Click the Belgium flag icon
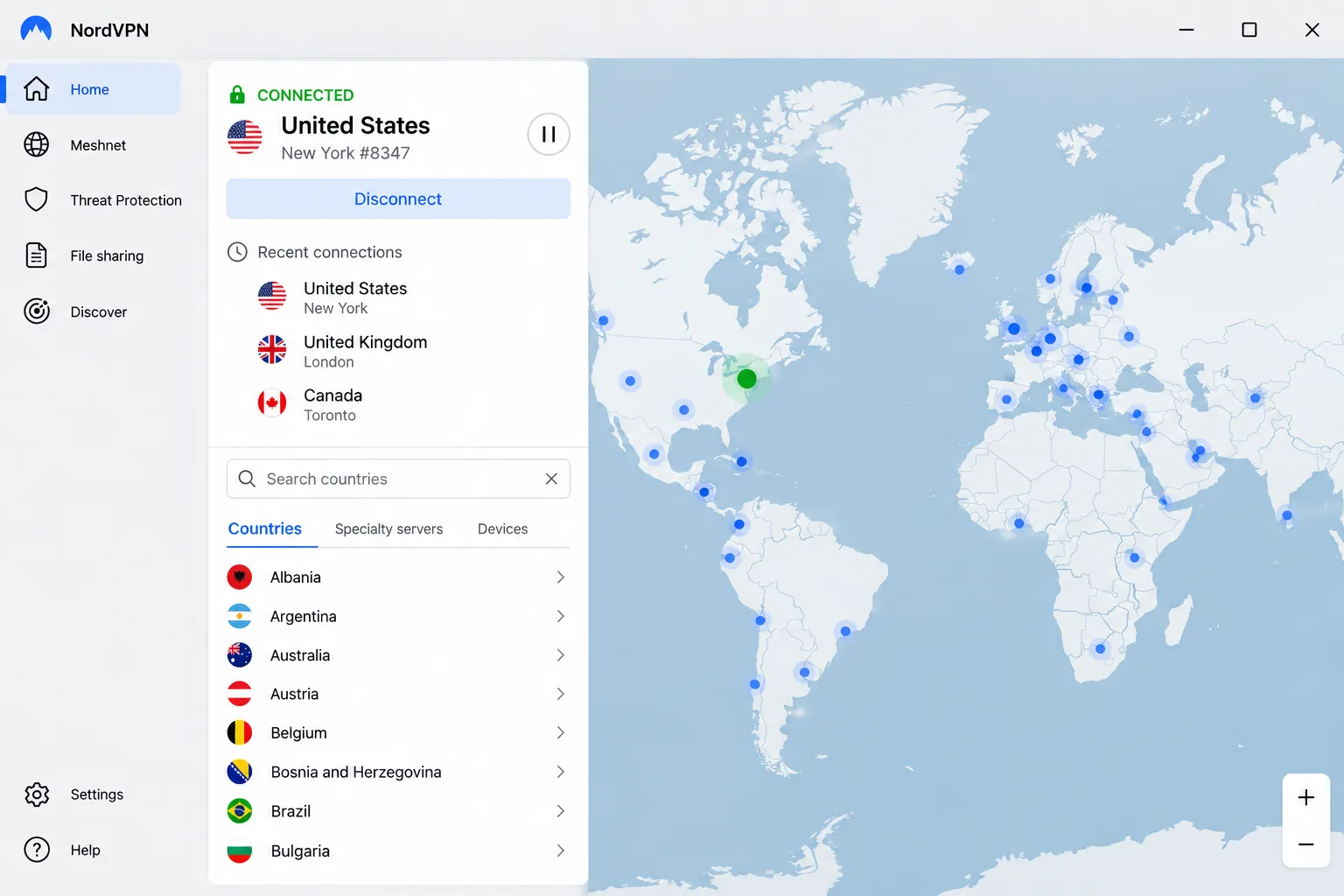This screenshot has height=896, width=1344. click(240, 732)
